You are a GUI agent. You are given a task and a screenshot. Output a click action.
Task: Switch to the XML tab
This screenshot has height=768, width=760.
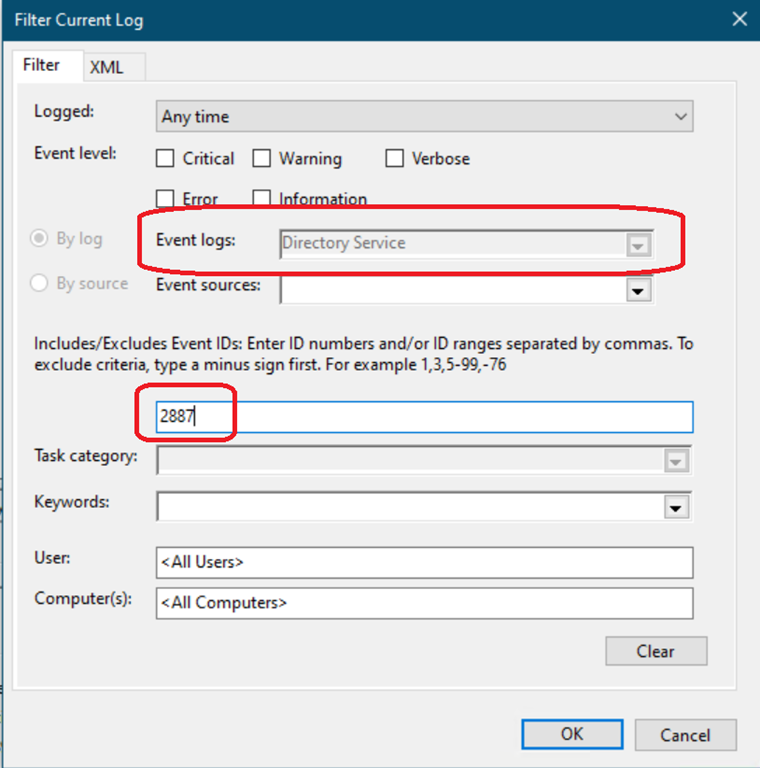(106, 67)
